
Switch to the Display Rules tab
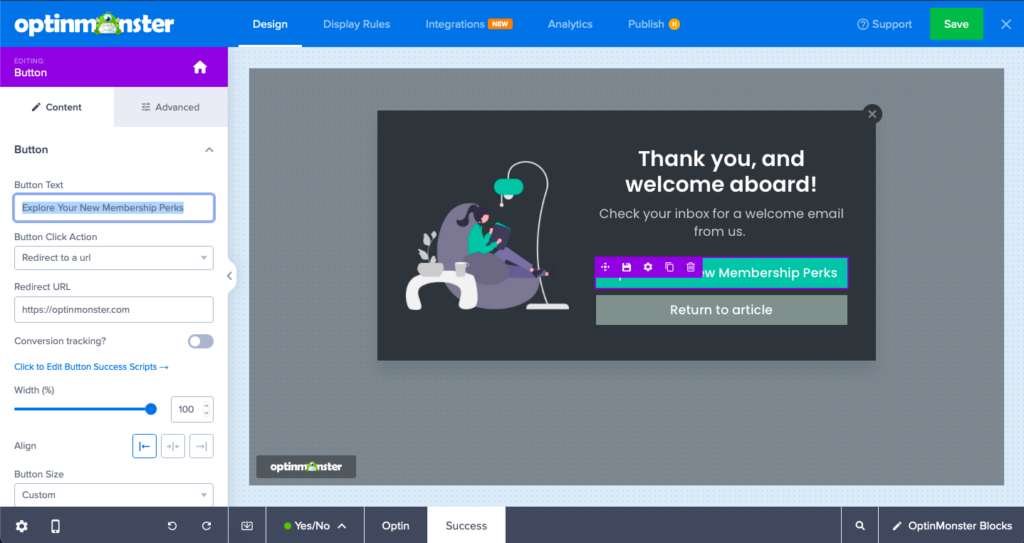click(x=356, y=24)
